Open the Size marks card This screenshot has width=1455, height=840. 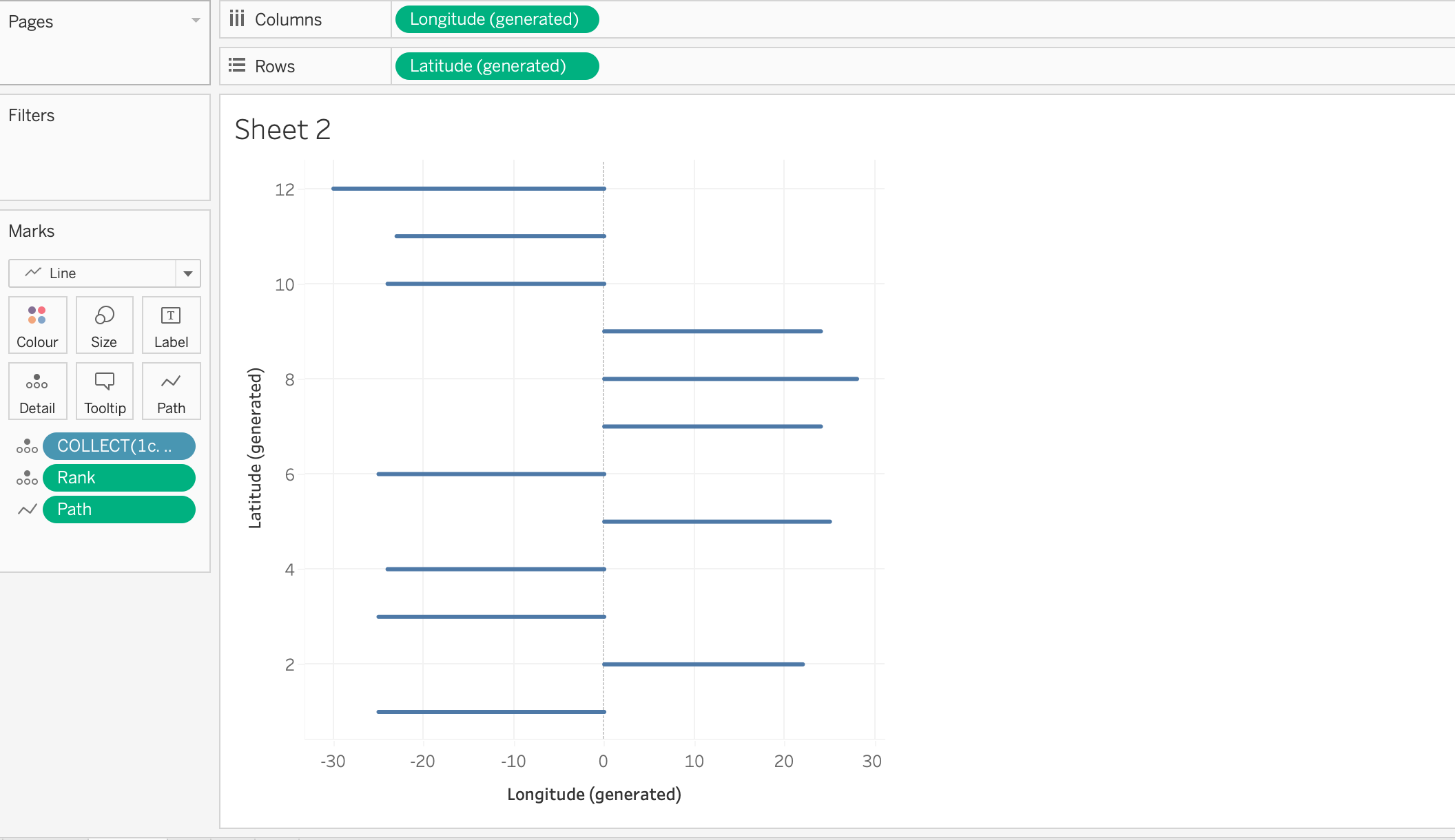[104, 325]
